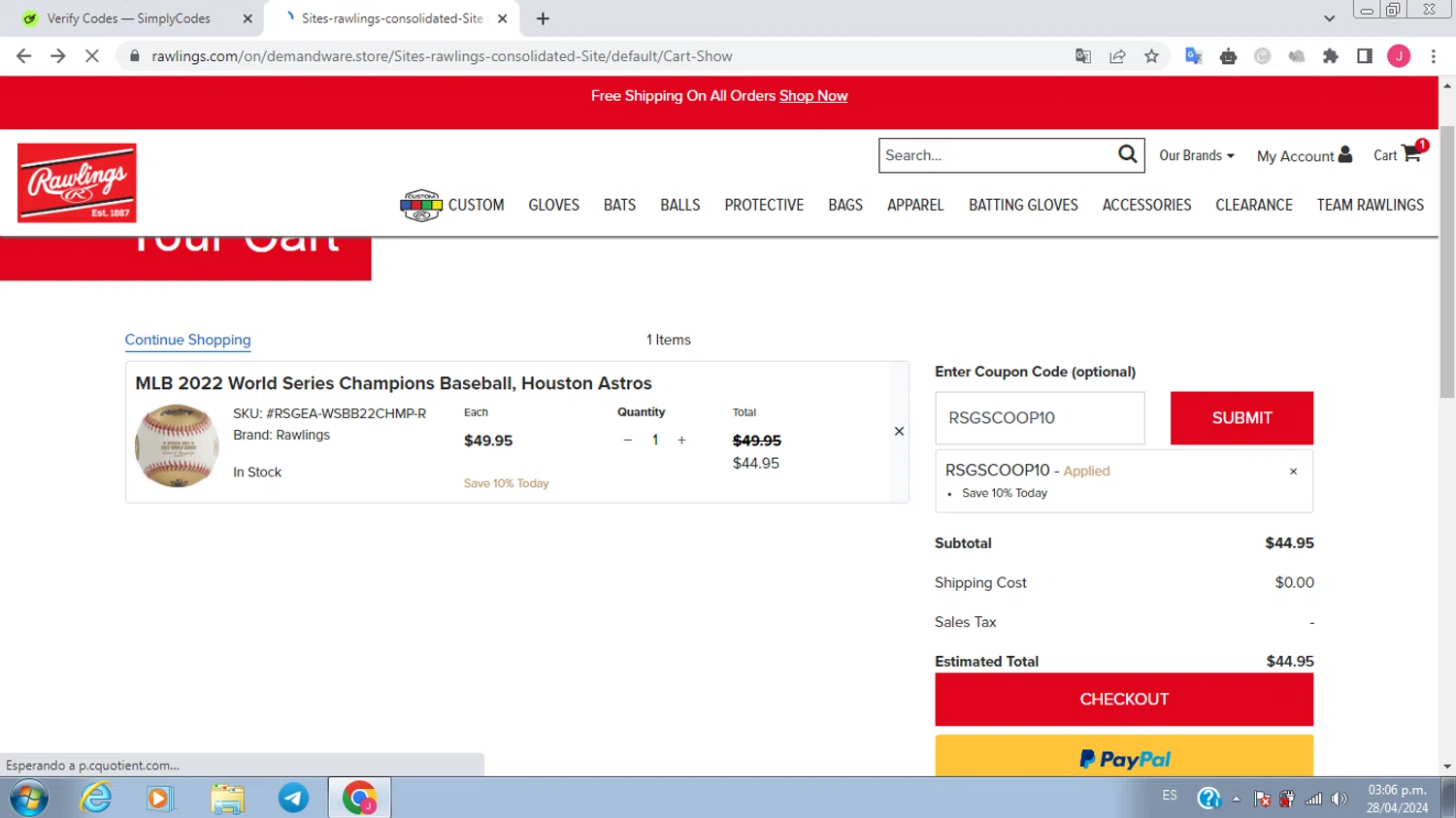The height and width of the screenshot is (818, 1456).
Task: Close the Sites-rawlings-consolidated tab
Action: tap(503, 18)
